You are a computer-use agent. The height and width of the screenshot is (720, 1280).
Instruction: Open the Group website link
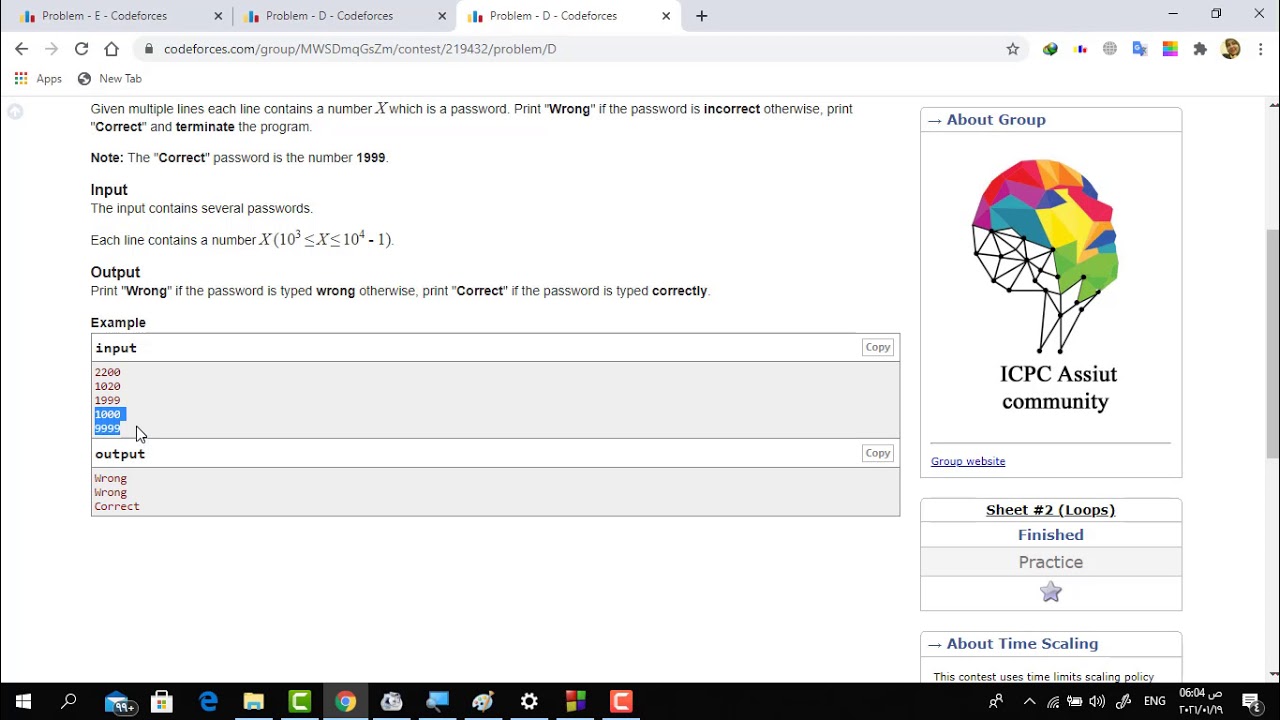pos(968,461)
